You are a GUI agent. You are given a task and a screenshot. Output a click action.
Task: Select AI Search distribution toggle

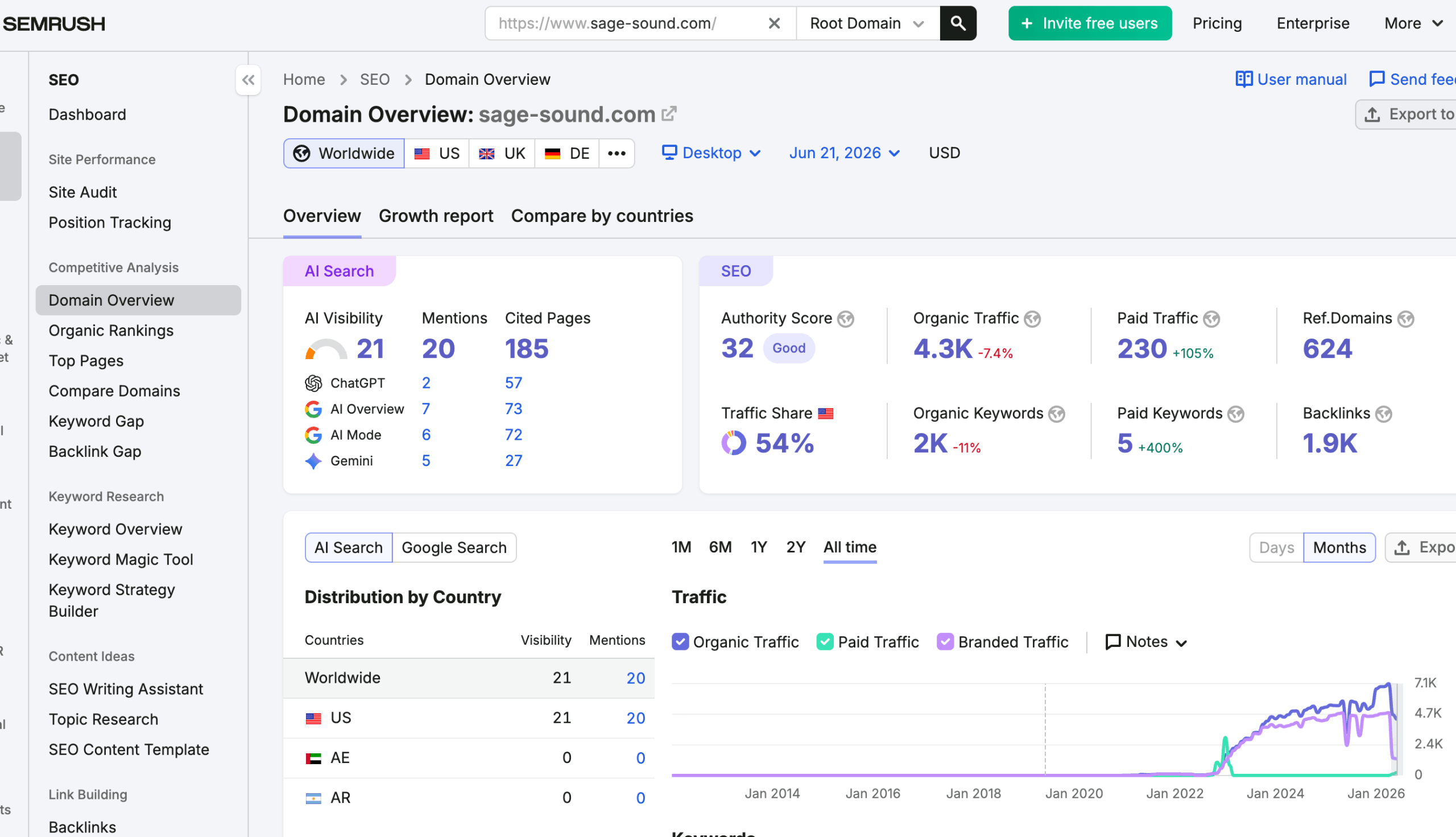point(349,548)
